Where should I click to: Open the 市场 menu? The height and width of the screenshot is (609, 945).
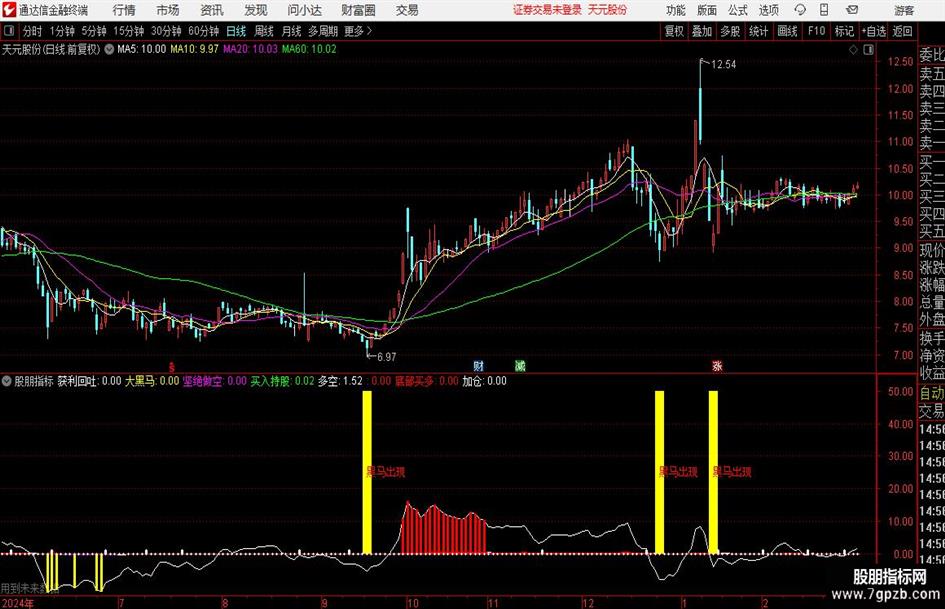click(x=168, y=10)
